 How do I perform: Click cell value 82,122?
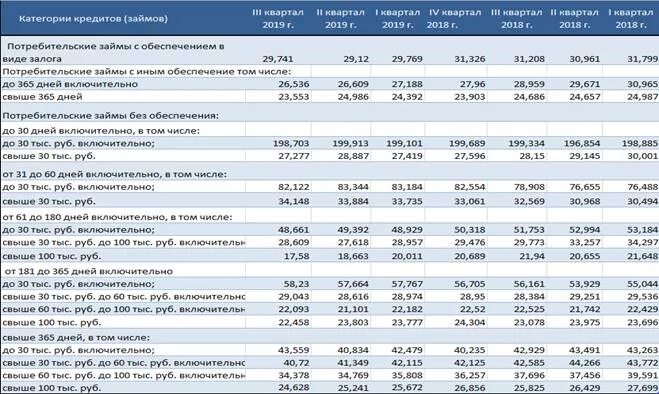point(293,187)
